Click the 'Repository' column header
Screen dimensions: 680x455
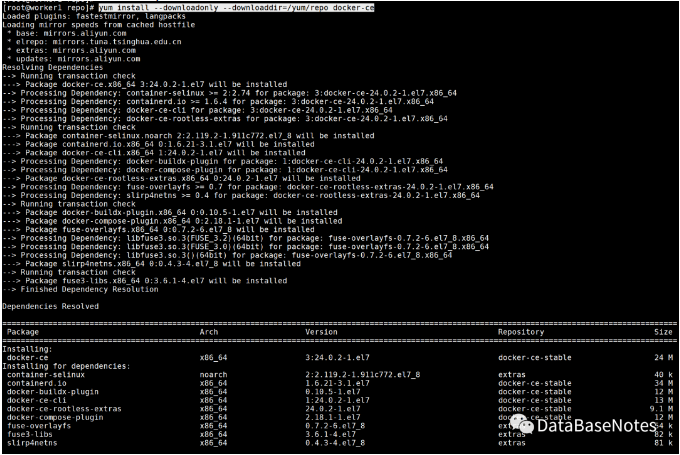pyautogui.click(x=521, y=332)
